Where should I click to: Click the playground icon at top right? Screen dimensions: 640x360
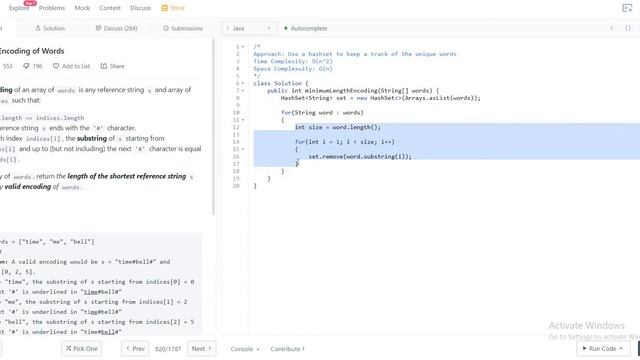(x=627, y=8)
